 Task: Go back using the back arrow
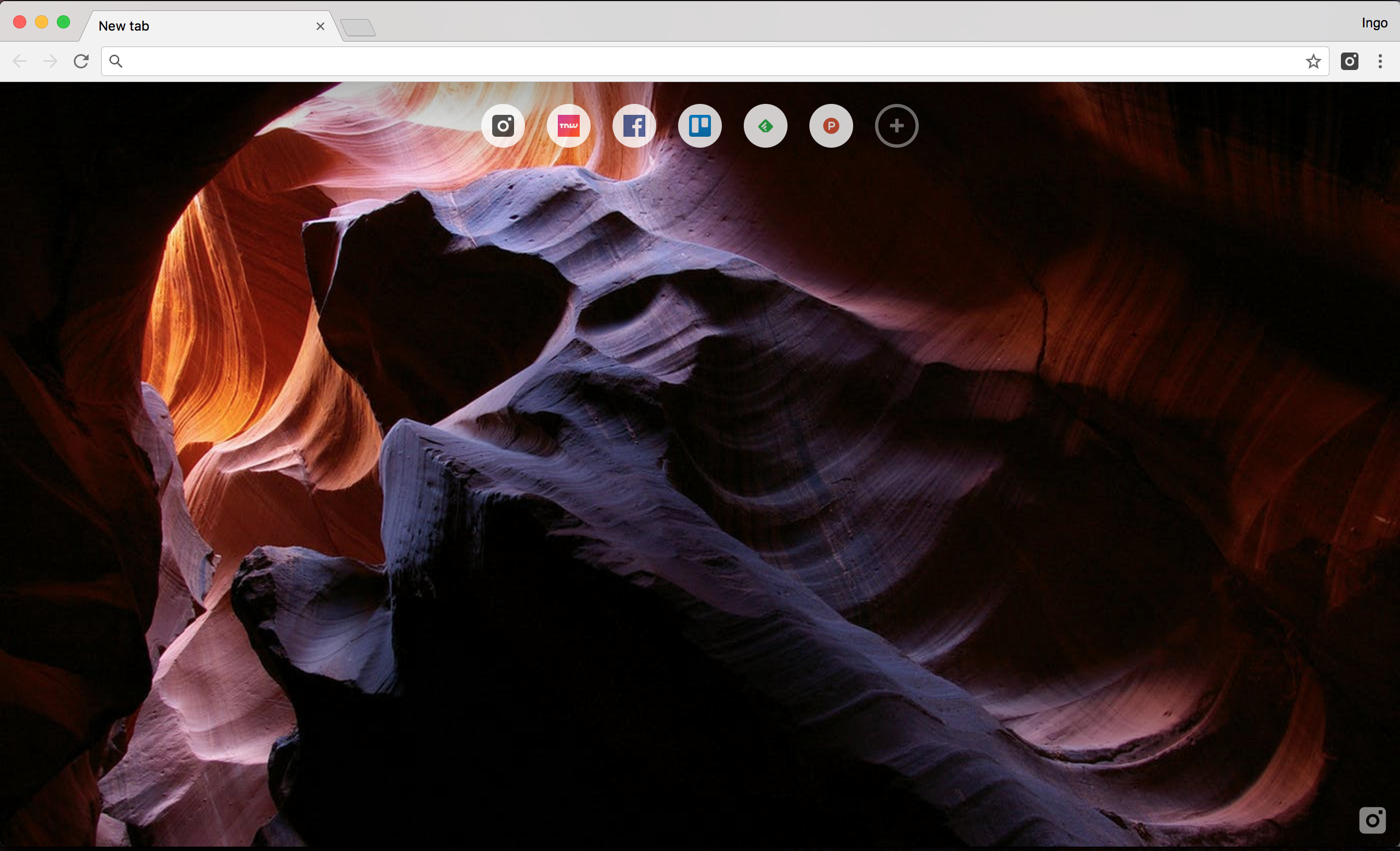(20, 61)
